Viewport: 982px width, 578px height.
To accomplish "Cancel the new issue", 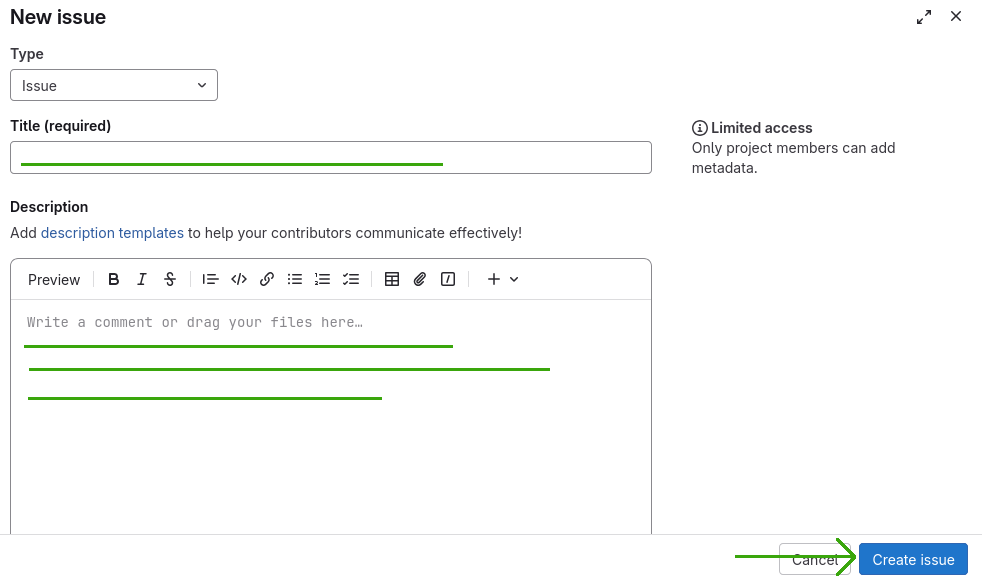I will click(814, 560).
